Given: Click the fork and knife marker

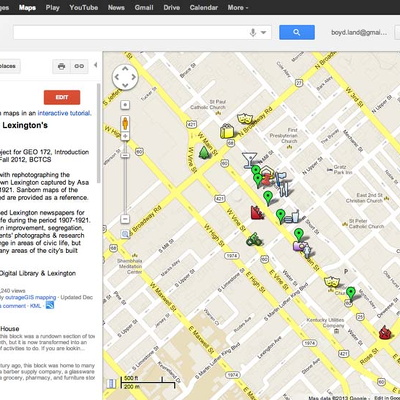Looking at the screenshot, I should click(284, 189).
